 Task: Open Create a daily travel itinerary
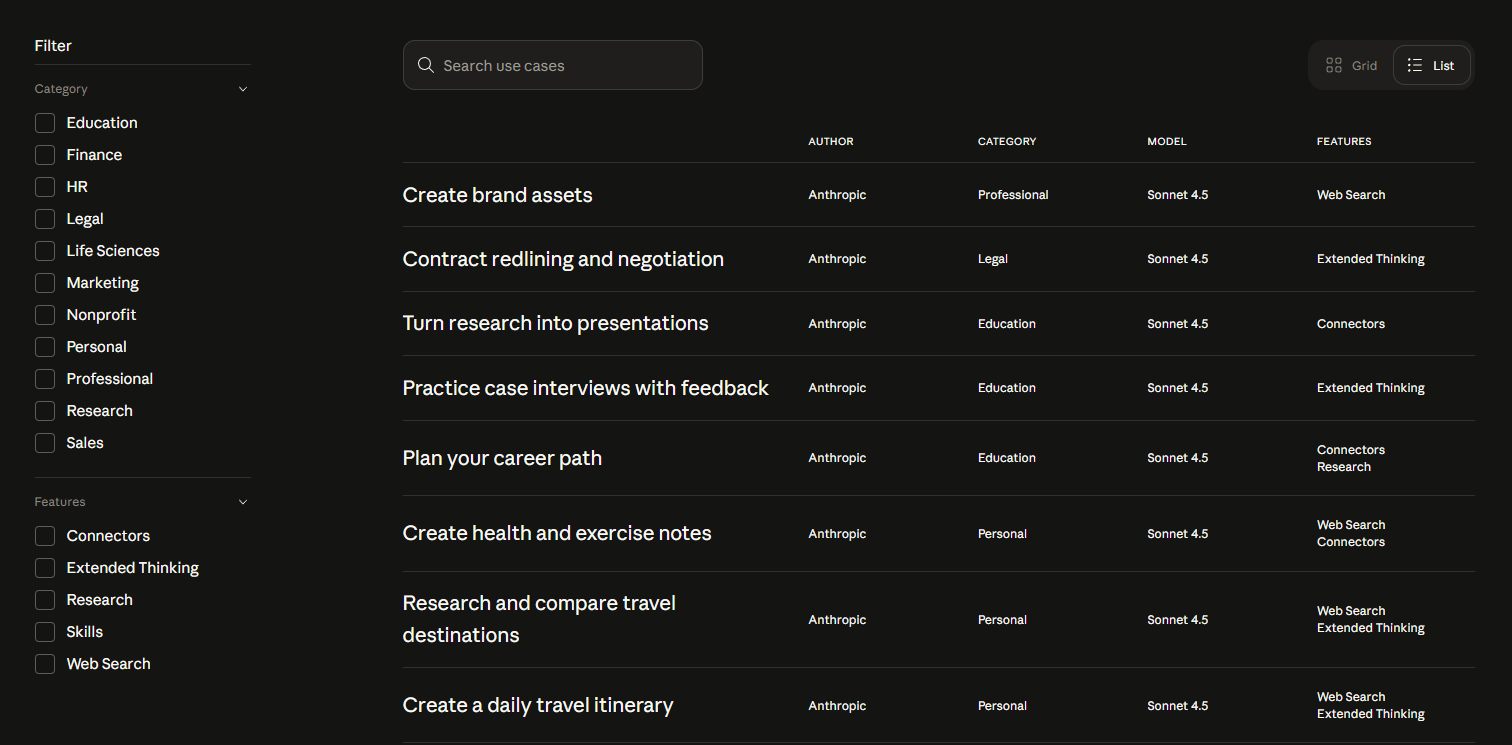(537, 705)
